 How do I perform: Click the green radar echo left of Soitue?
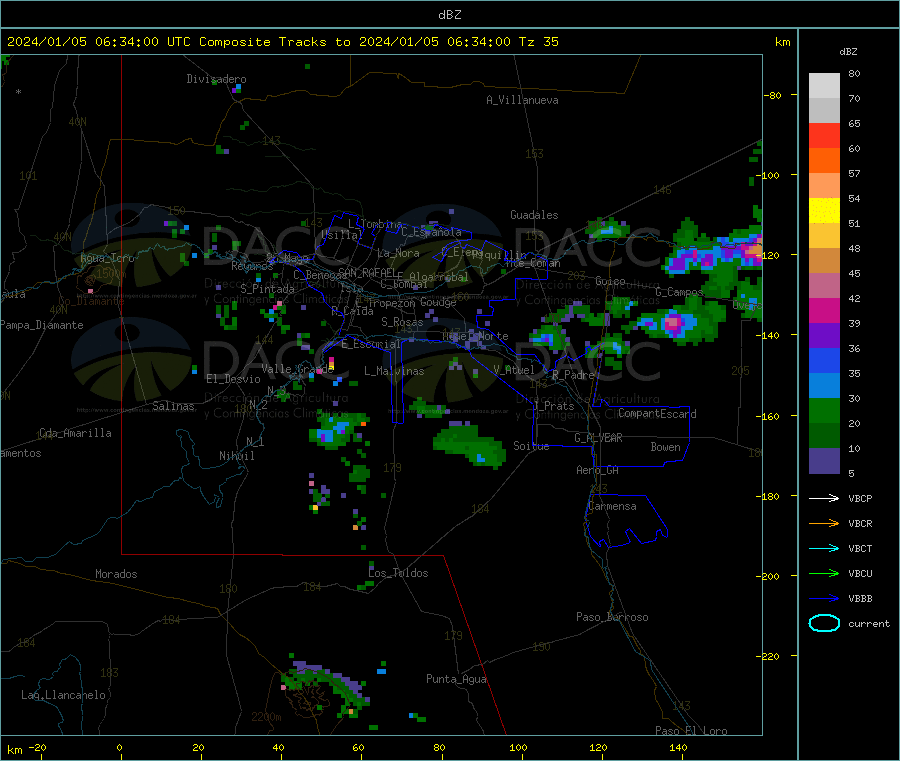pyautogui.click(x=471, y=445)
